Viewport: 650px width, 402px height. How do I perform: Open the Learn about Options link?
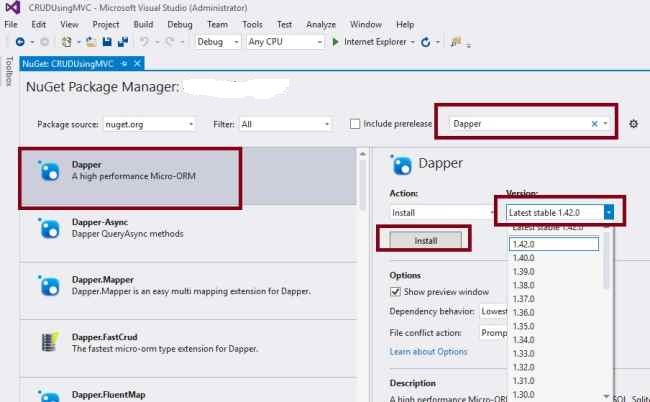428,352
